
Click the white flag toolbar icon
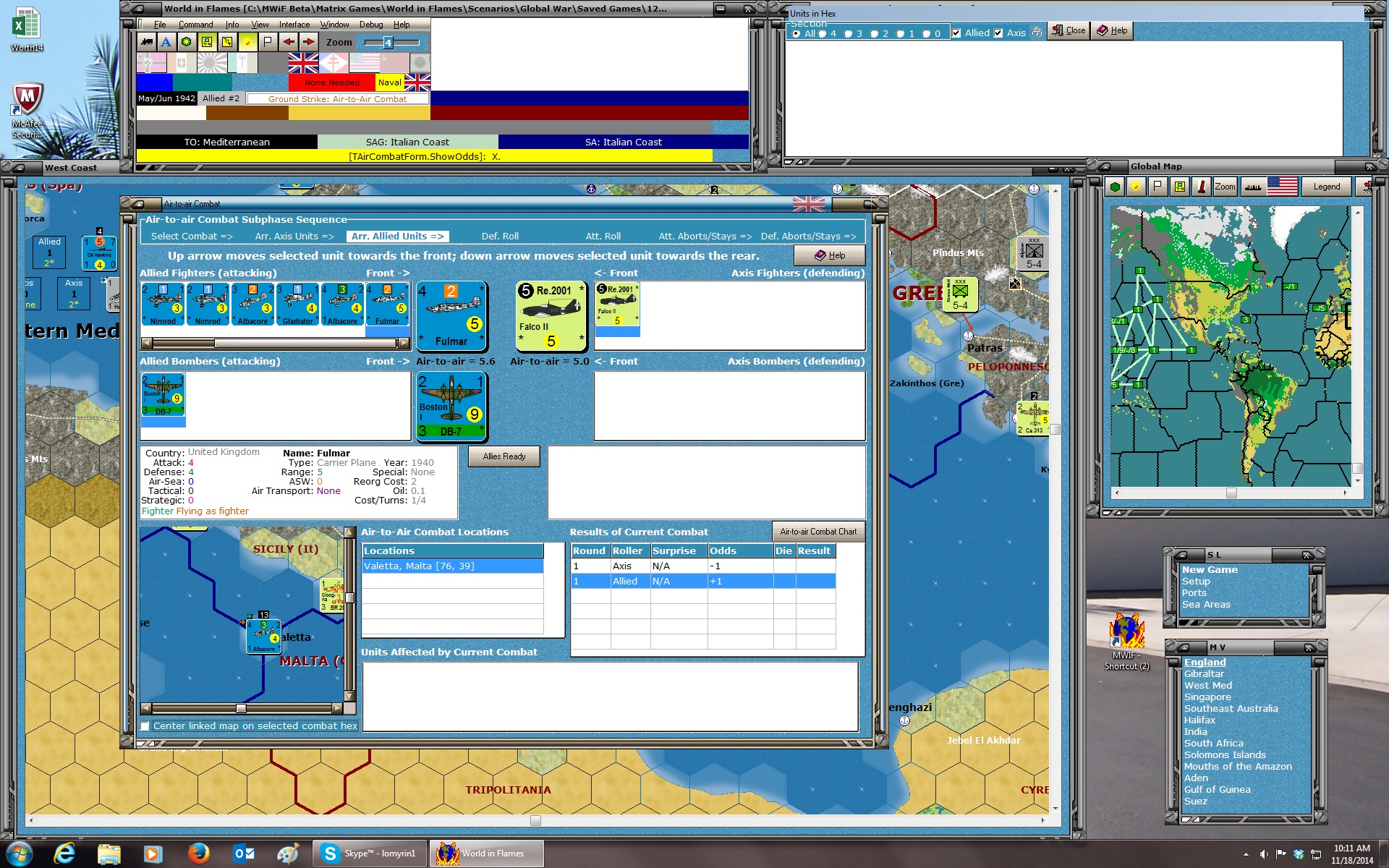pos(268,42)
